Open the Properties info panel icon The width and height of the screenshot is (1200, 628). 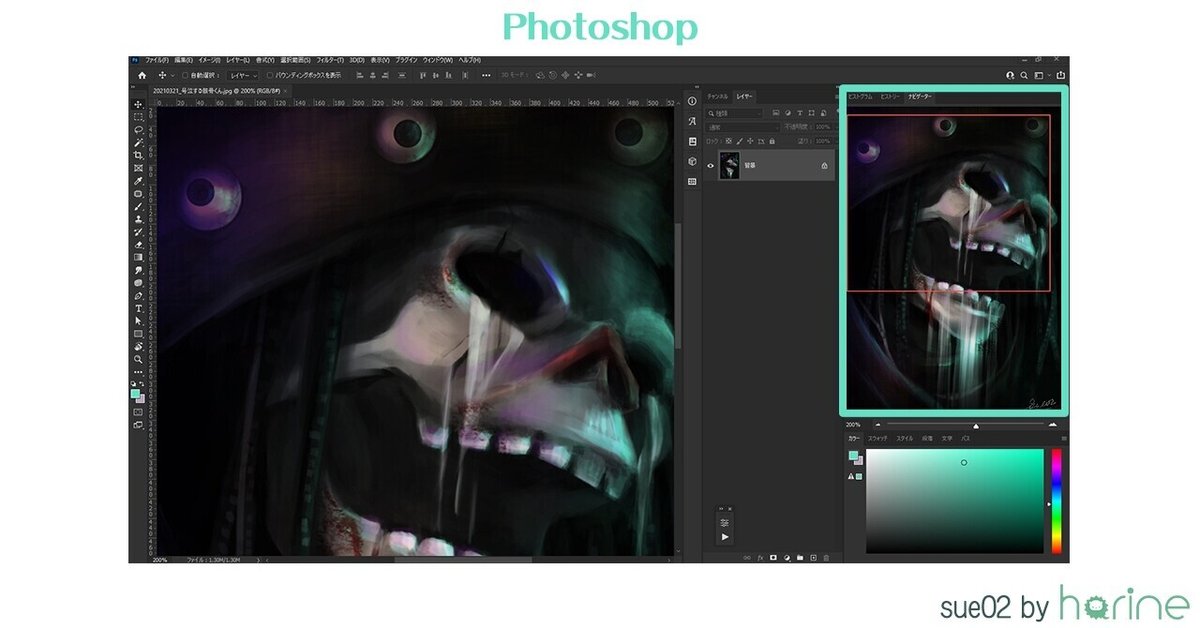(692, 101)
